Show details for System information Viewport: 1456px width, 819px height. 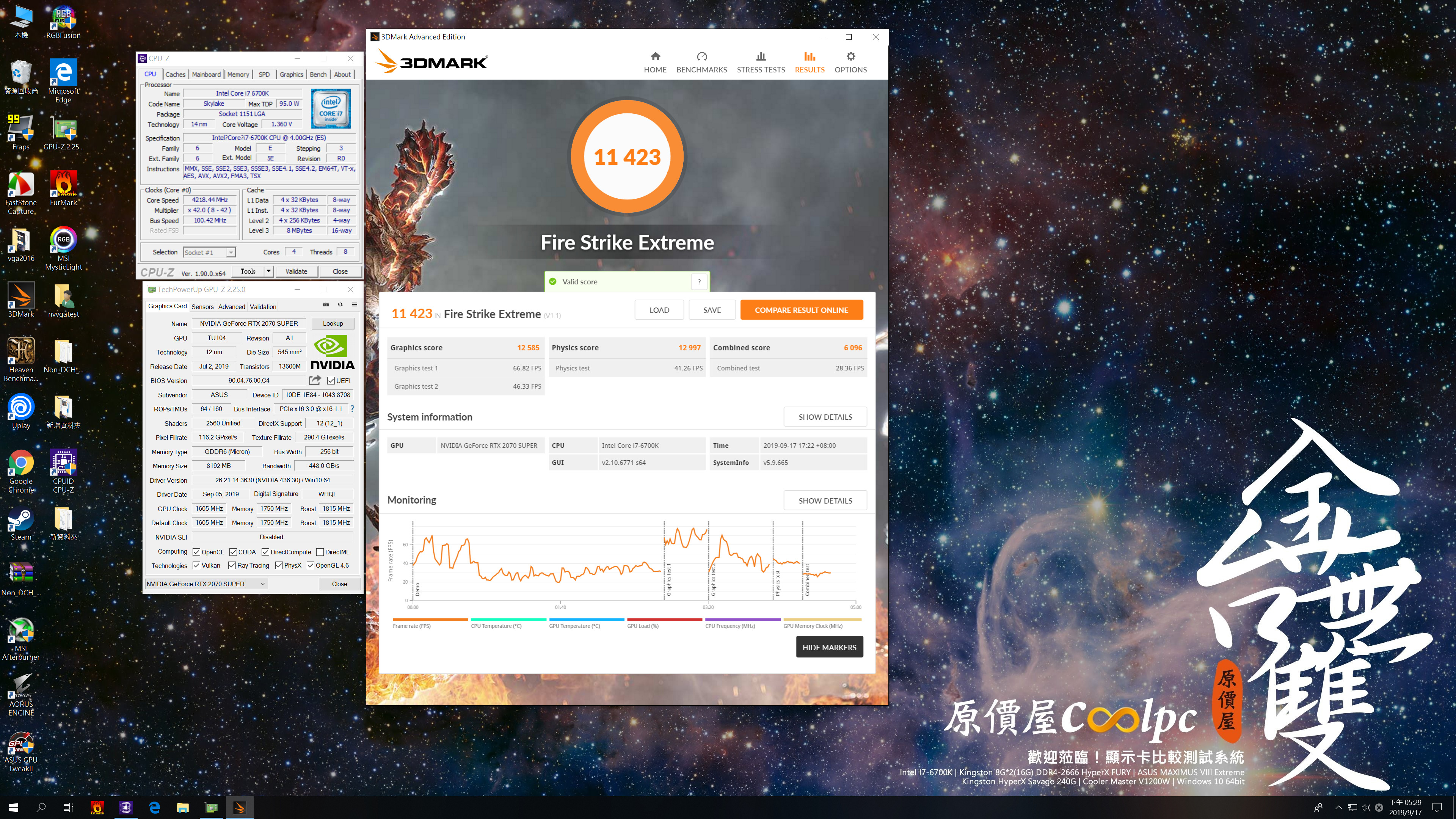[x=825, y=417]
